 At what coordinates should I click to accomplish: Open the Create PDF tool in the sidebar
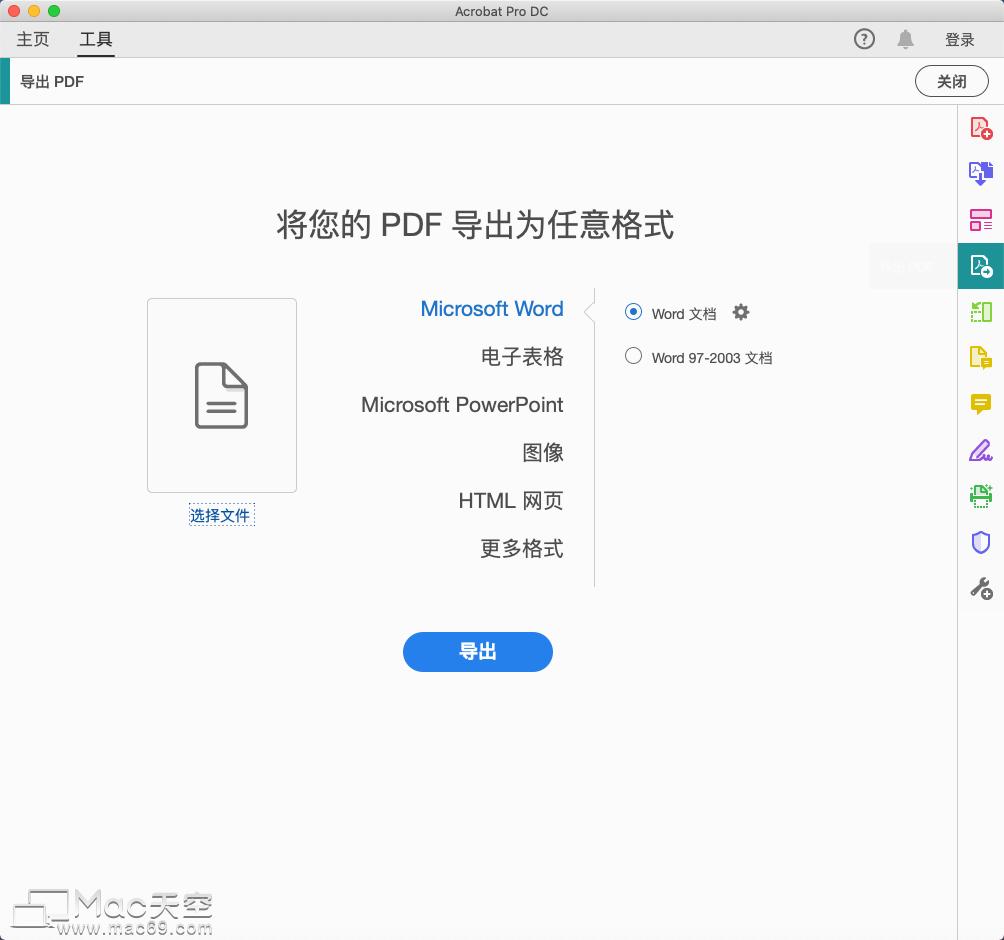tap(982, 130)
